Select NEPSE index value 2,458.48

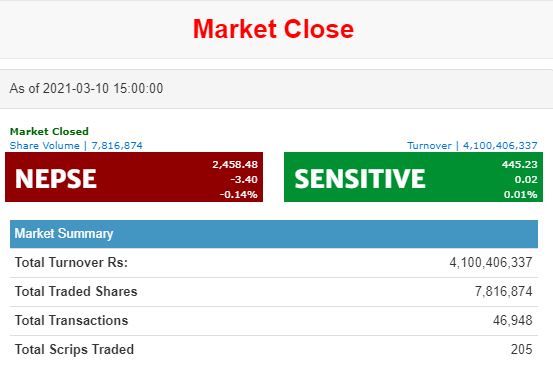[x=235, y=165]
